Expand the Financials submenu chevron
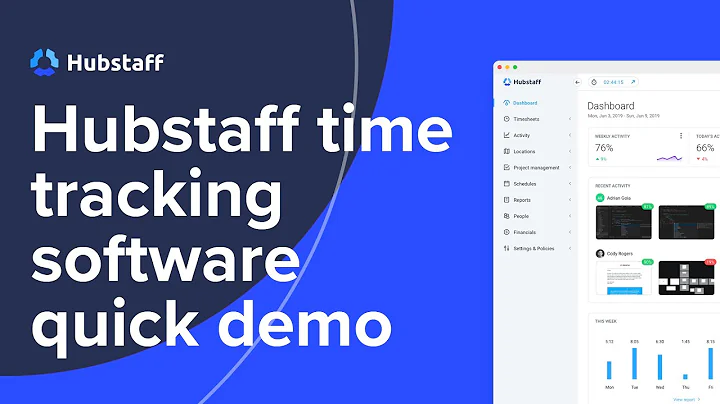The image size is (720, 404). coord(570,232)
